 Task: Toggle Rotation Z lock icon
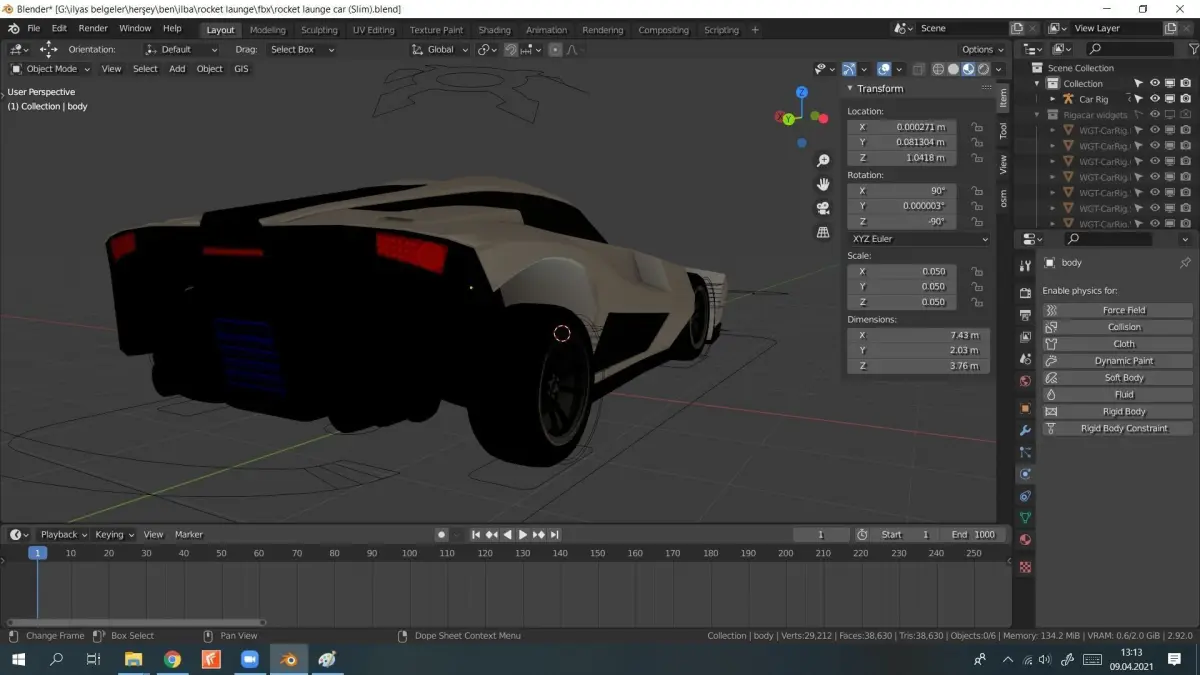[x=976, y=221]
